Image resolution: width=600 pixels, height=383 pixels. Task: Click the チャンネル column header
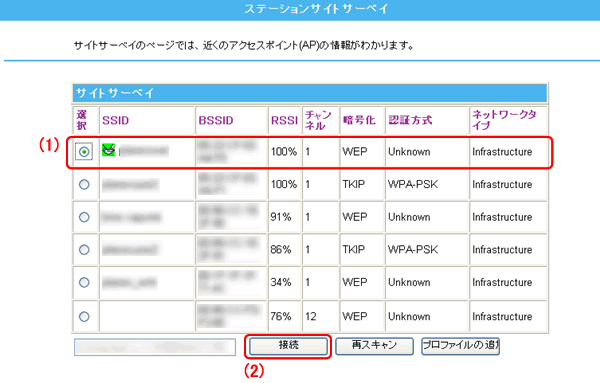point(318,120)
